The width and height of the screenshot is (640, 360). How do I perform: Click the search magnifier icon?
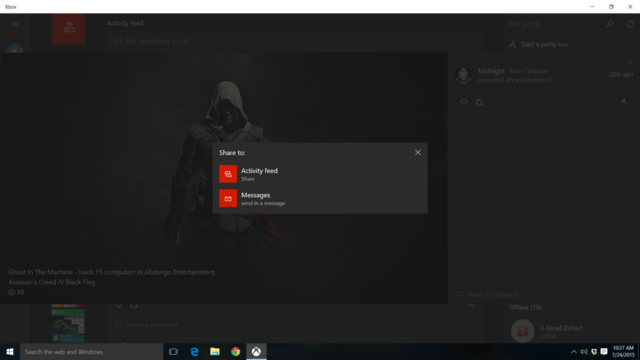[x=610, y=24]
